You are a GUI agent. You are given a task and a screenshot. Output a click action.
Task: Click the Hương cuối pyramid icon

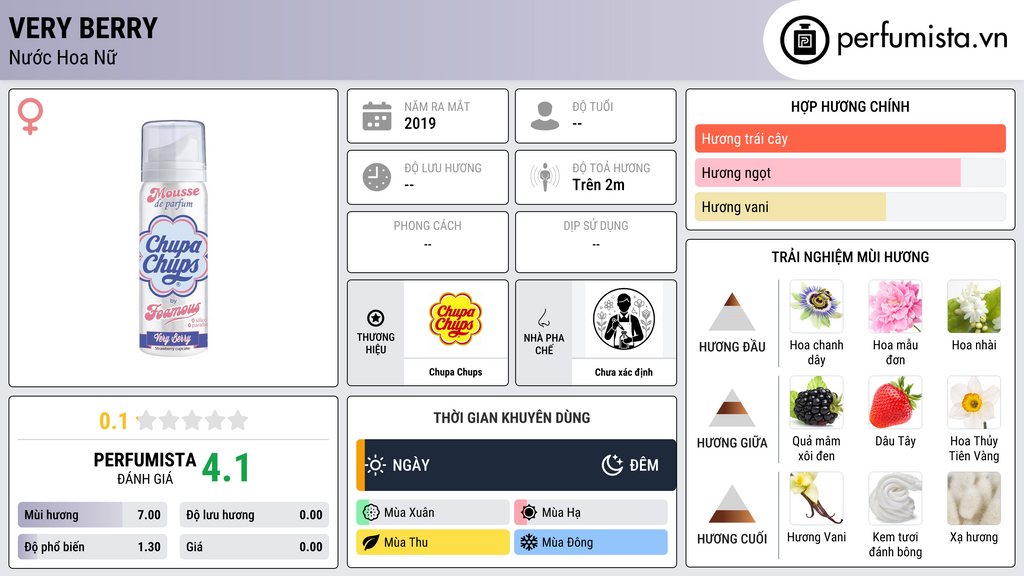[x=732, y=504]
